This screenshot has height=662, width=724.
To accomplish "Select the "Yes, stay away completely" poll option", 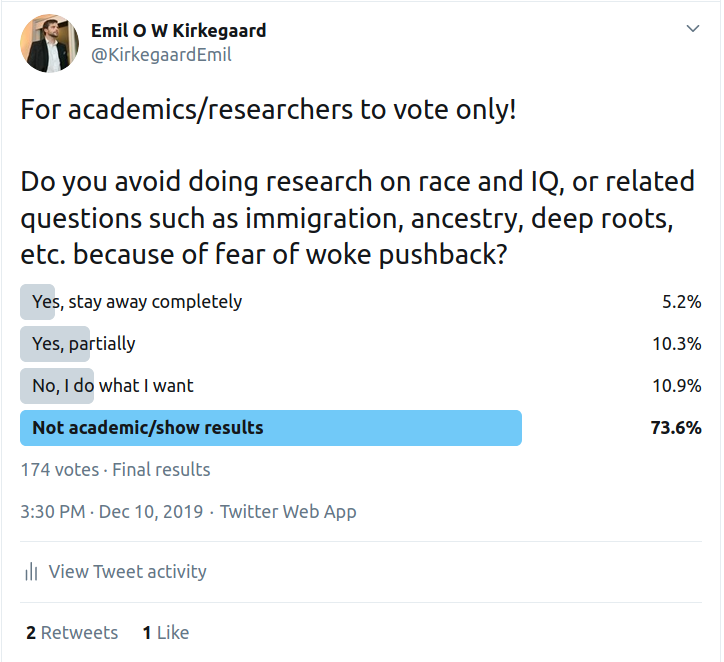I will coord(137,301).
